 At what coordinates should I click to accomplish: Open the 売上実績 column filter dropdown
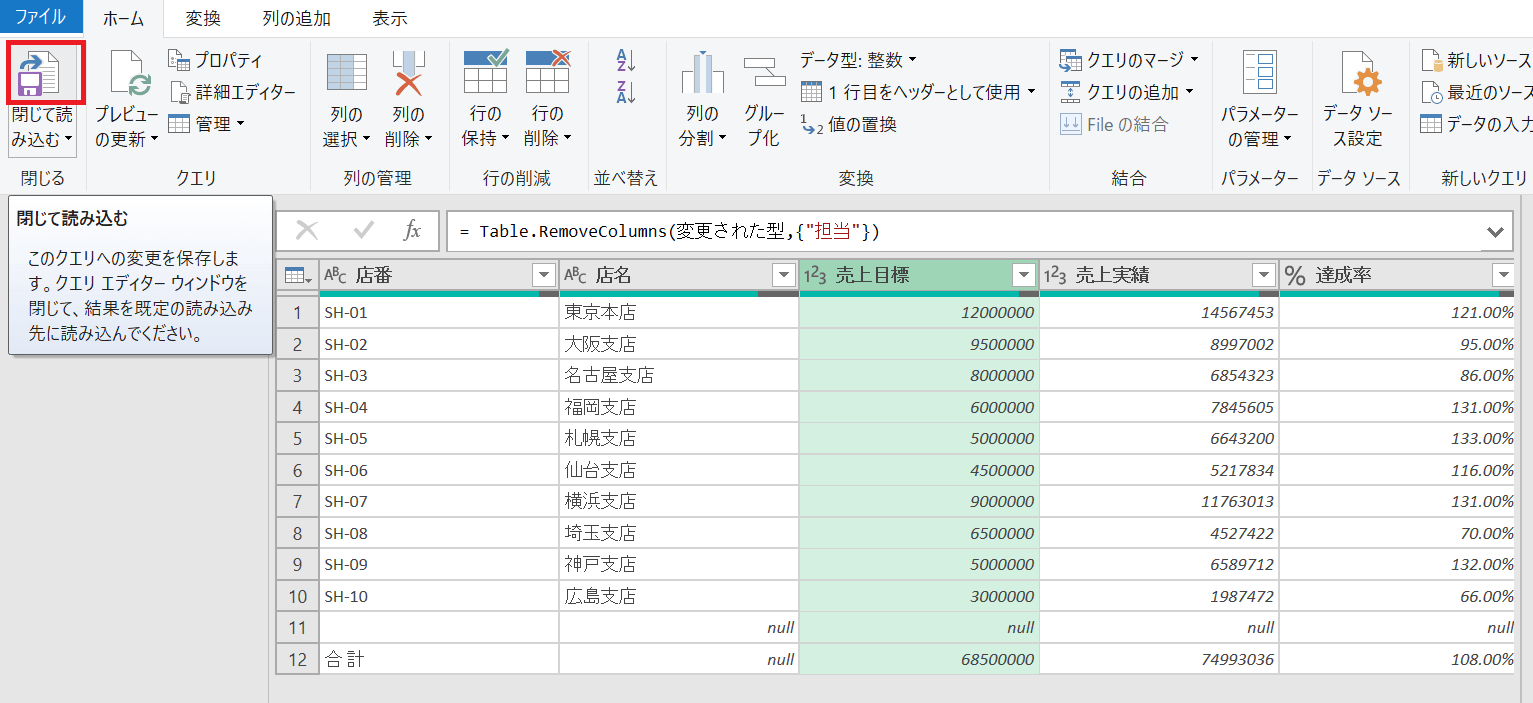[1264, 275]
